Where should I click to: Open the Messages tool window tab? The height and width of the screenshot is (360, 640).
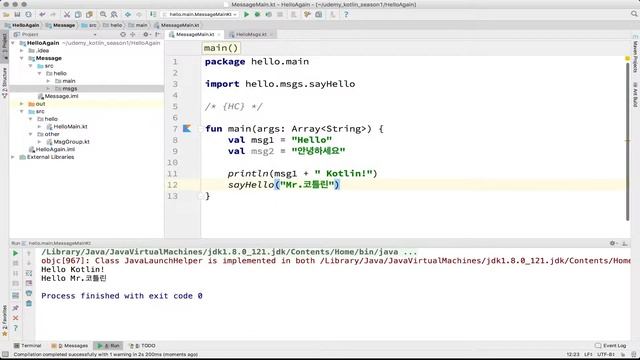tap(70, 346)
